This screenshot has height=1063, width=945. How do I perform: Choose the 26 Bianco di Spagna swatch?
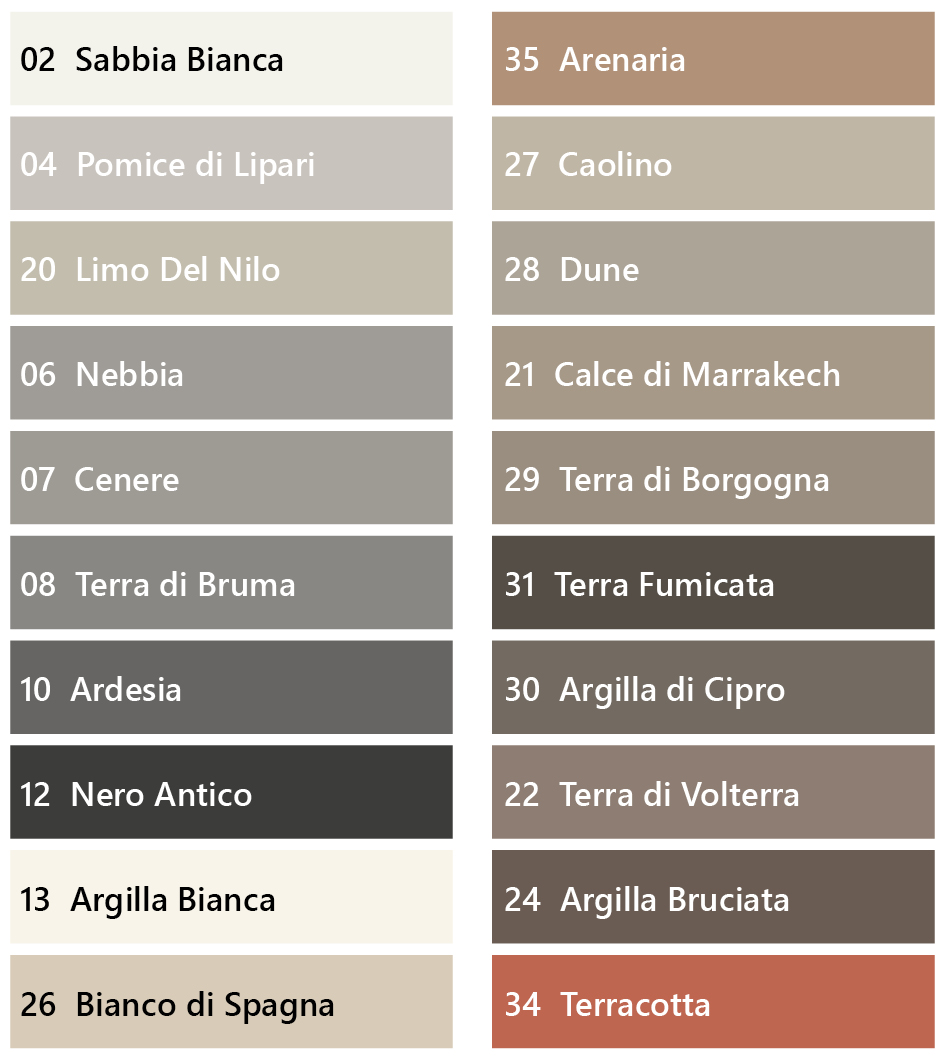point(231,1002)
